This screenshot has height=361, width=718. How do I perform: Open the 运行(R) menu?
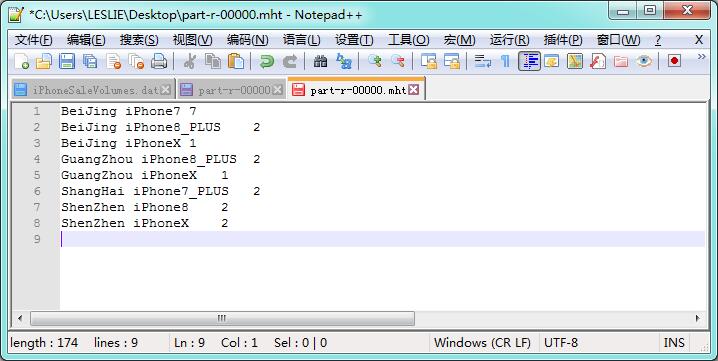click(x=510, y=40)
